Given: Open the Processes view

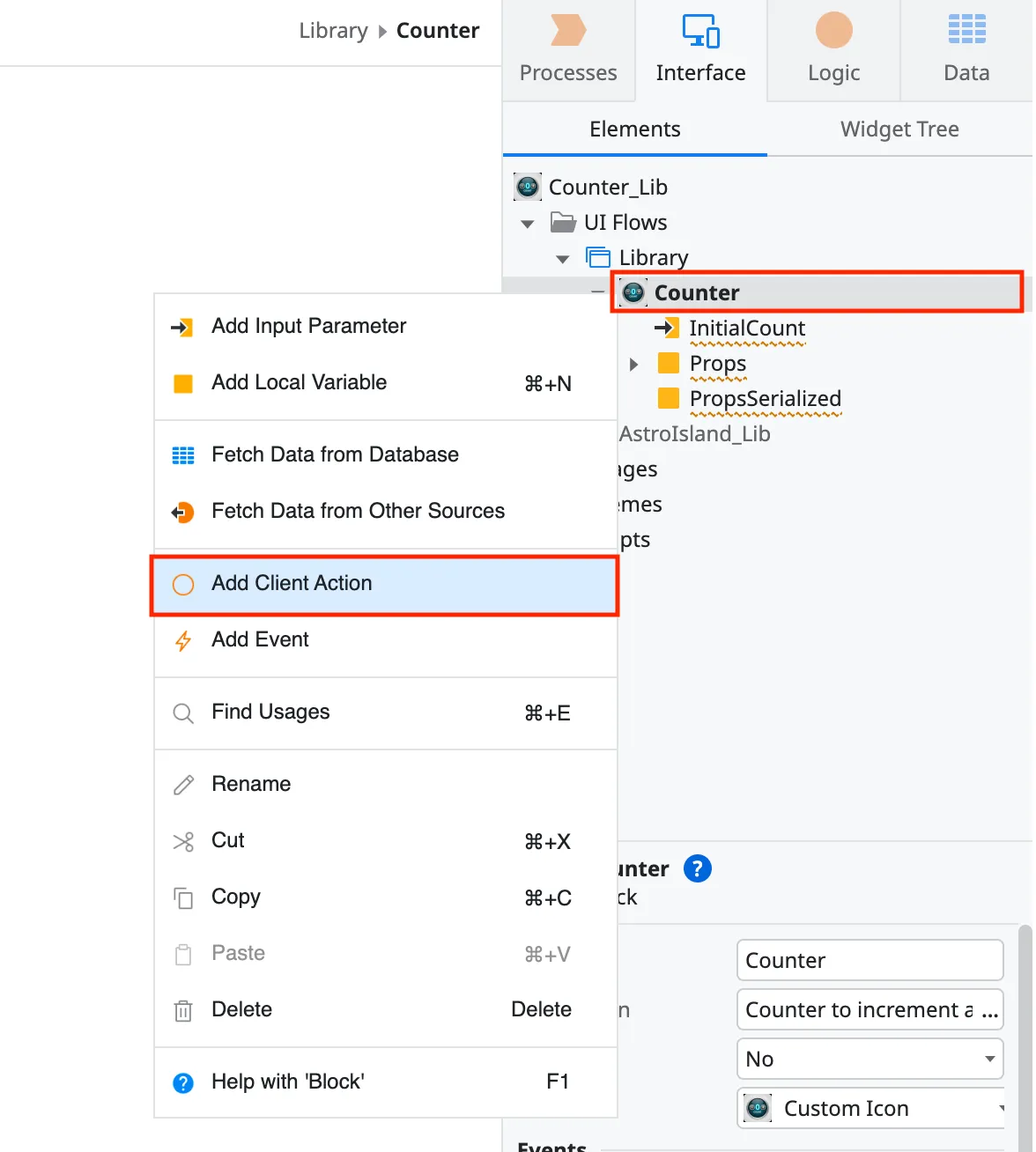Looking at the screenshot, I should pyautogui.click(x=568, y=48).
